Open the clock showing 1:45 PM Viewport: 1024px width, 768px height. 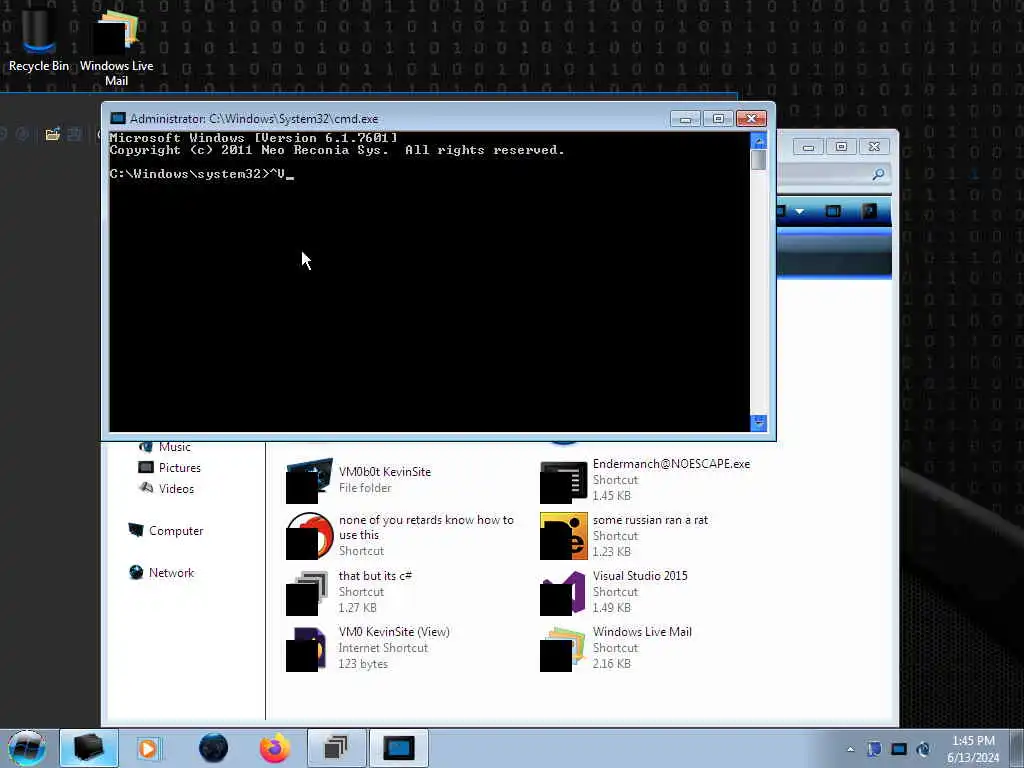[973, 749]
